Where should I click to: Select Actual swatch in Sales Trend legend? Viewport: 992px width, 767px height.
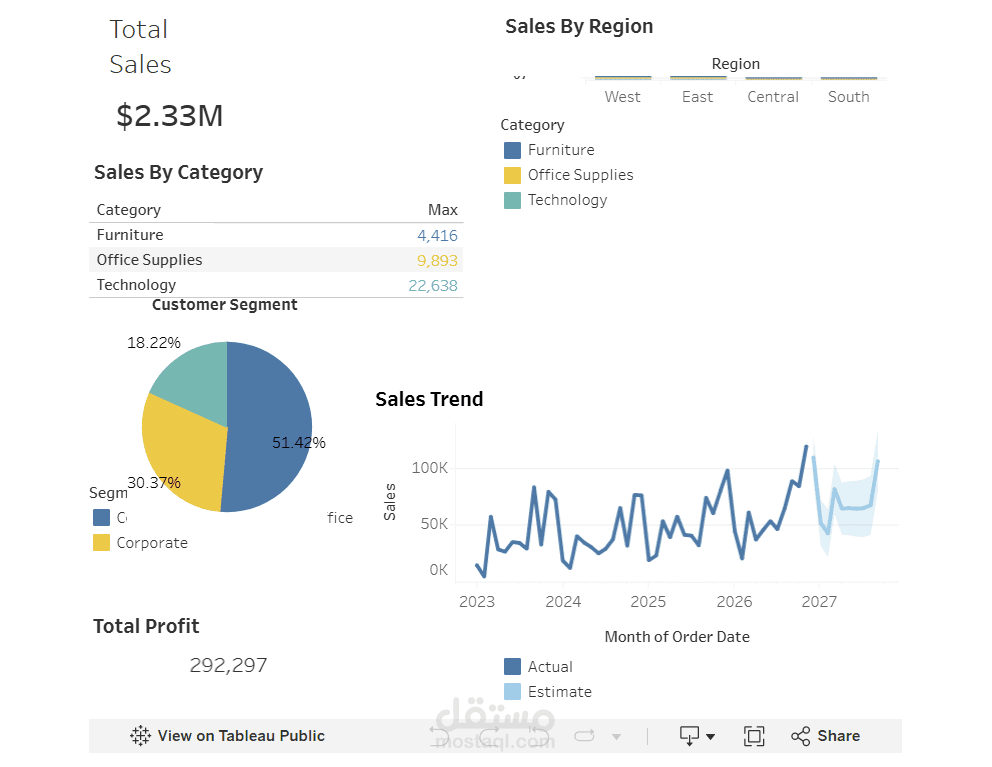(512, 666)
